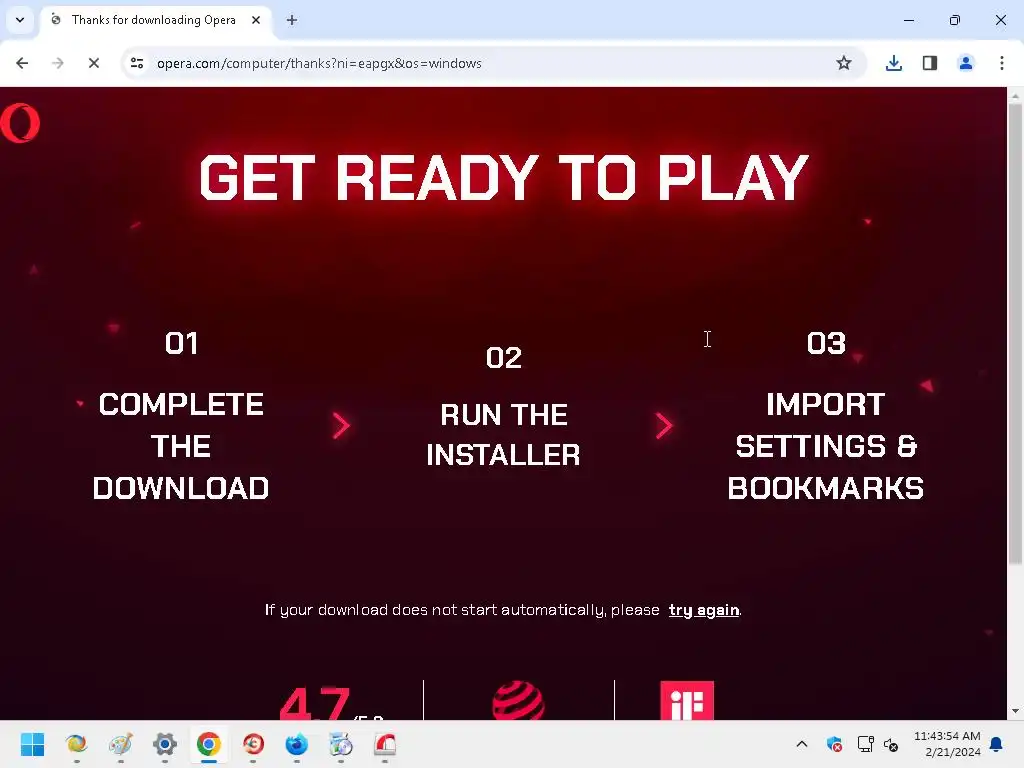Open Settings gear from the taskbar
The width and height of the screenshot is (1024, 768).
tap(165, 744)
